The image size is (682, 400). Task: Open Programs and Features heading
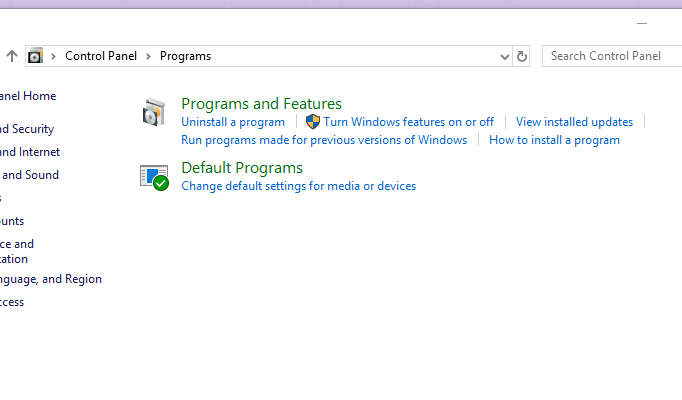click(x=261, y=104)
